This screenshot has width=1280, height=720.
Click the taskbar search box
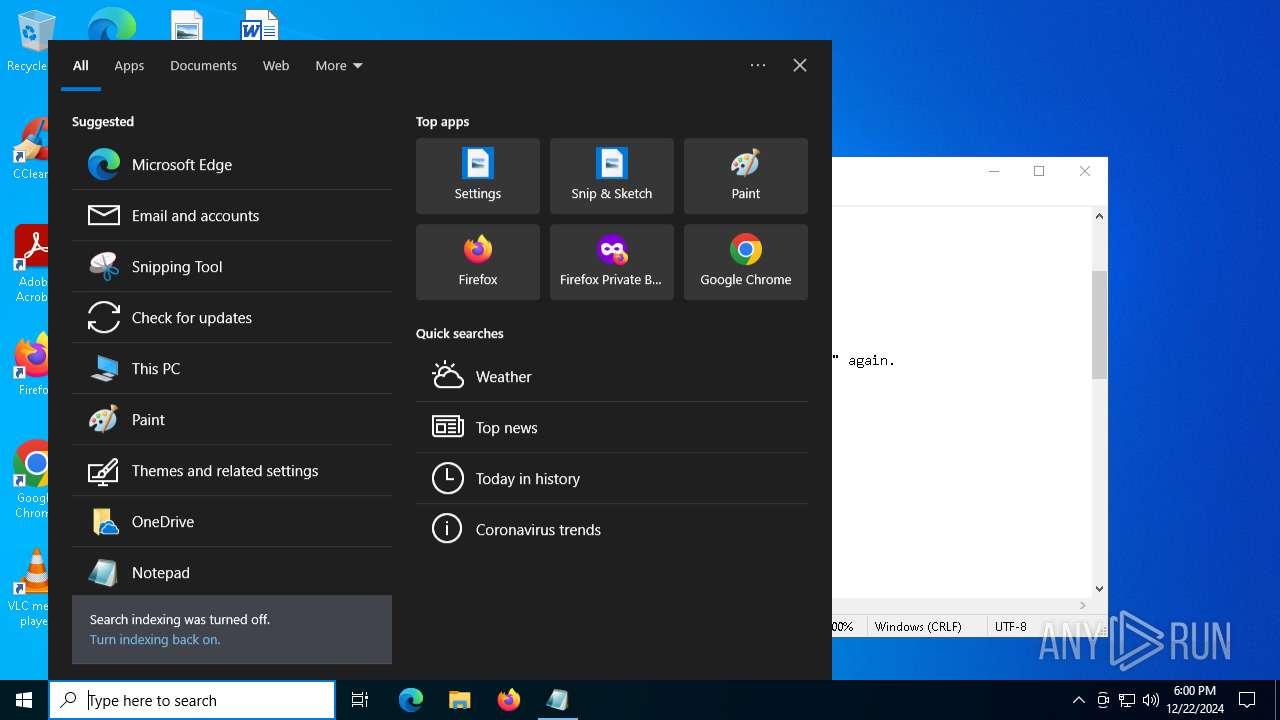[192, 700]
